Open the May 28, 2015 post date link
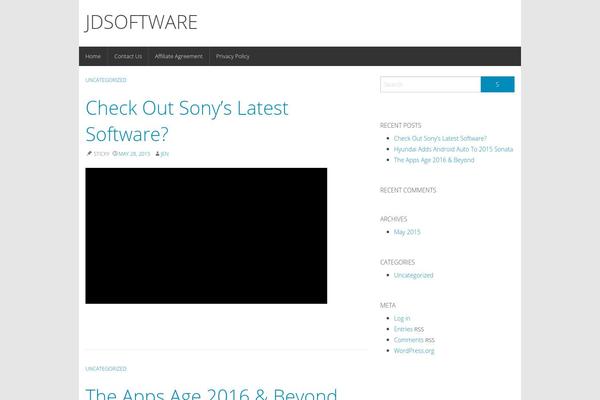600x400 pixels. tap(134, 154)
